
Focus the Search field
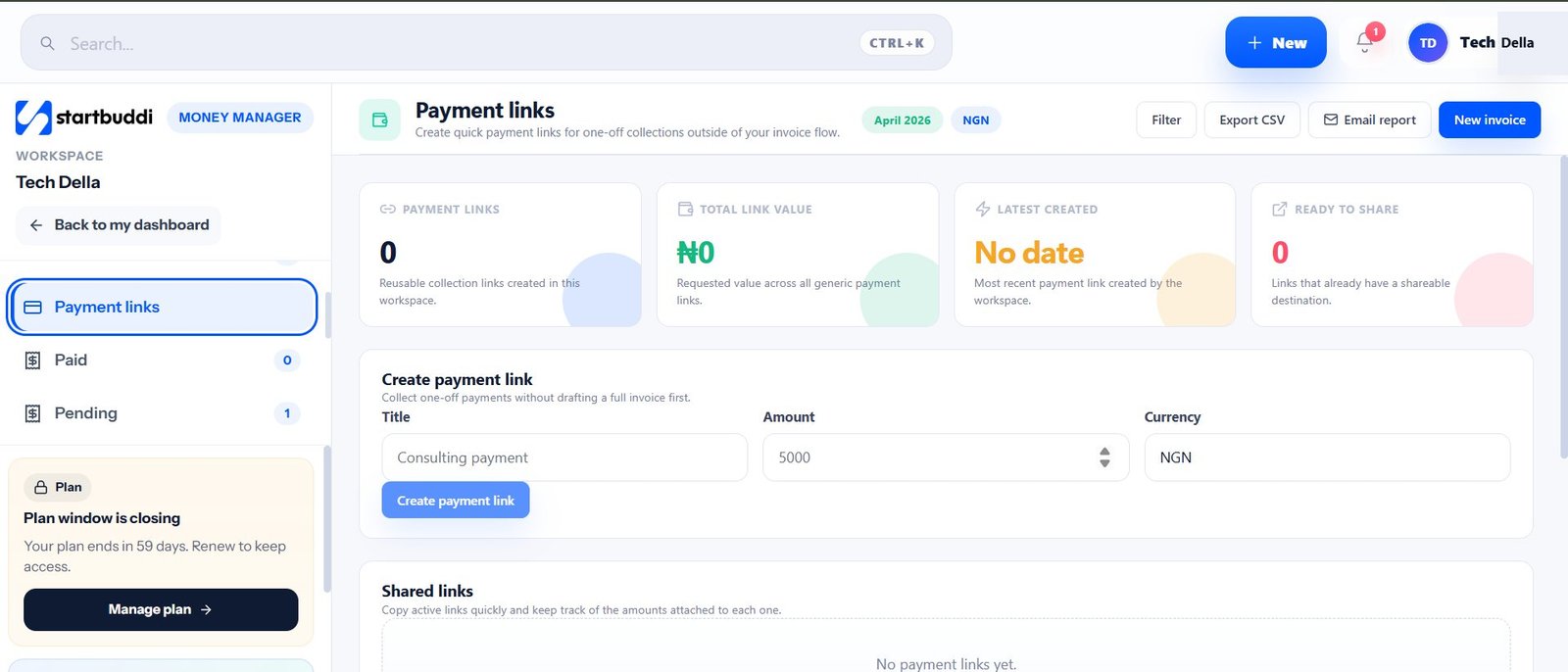pyautogui.click(x=486, y=43)
